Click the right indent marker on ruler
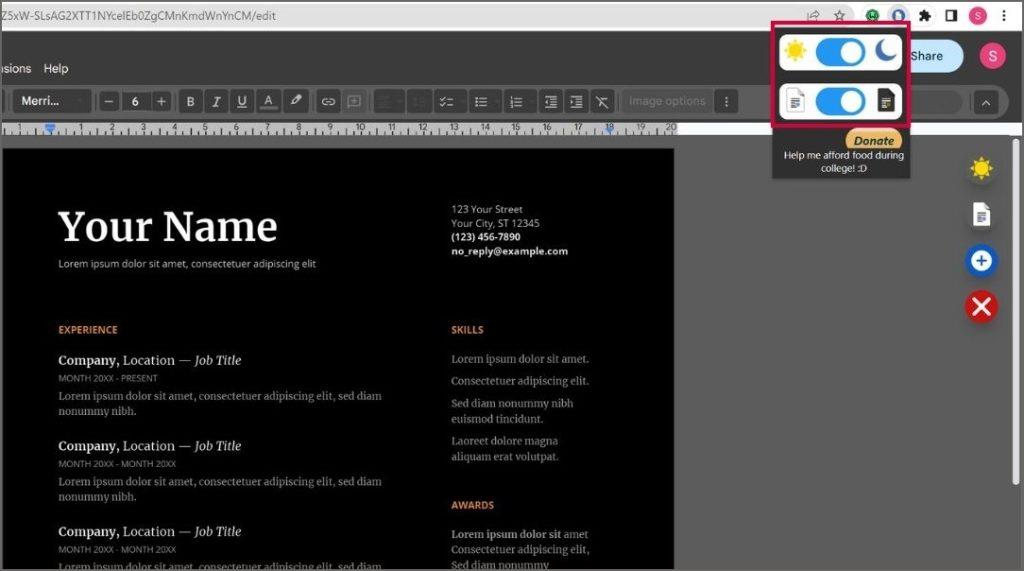This screenshot has height=571, width=1024. click(x=609, y=129)
